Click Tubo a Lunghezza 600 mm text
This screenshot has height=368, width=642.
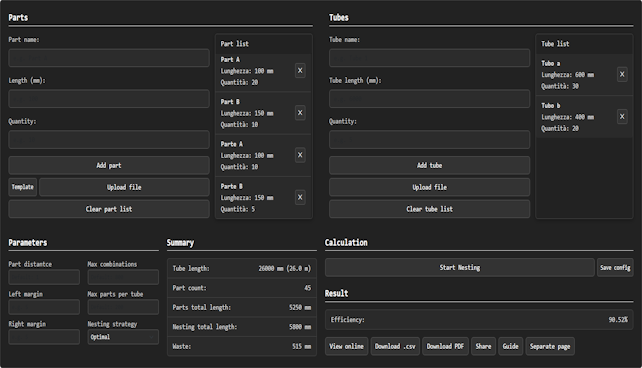(x=567, y=75)
